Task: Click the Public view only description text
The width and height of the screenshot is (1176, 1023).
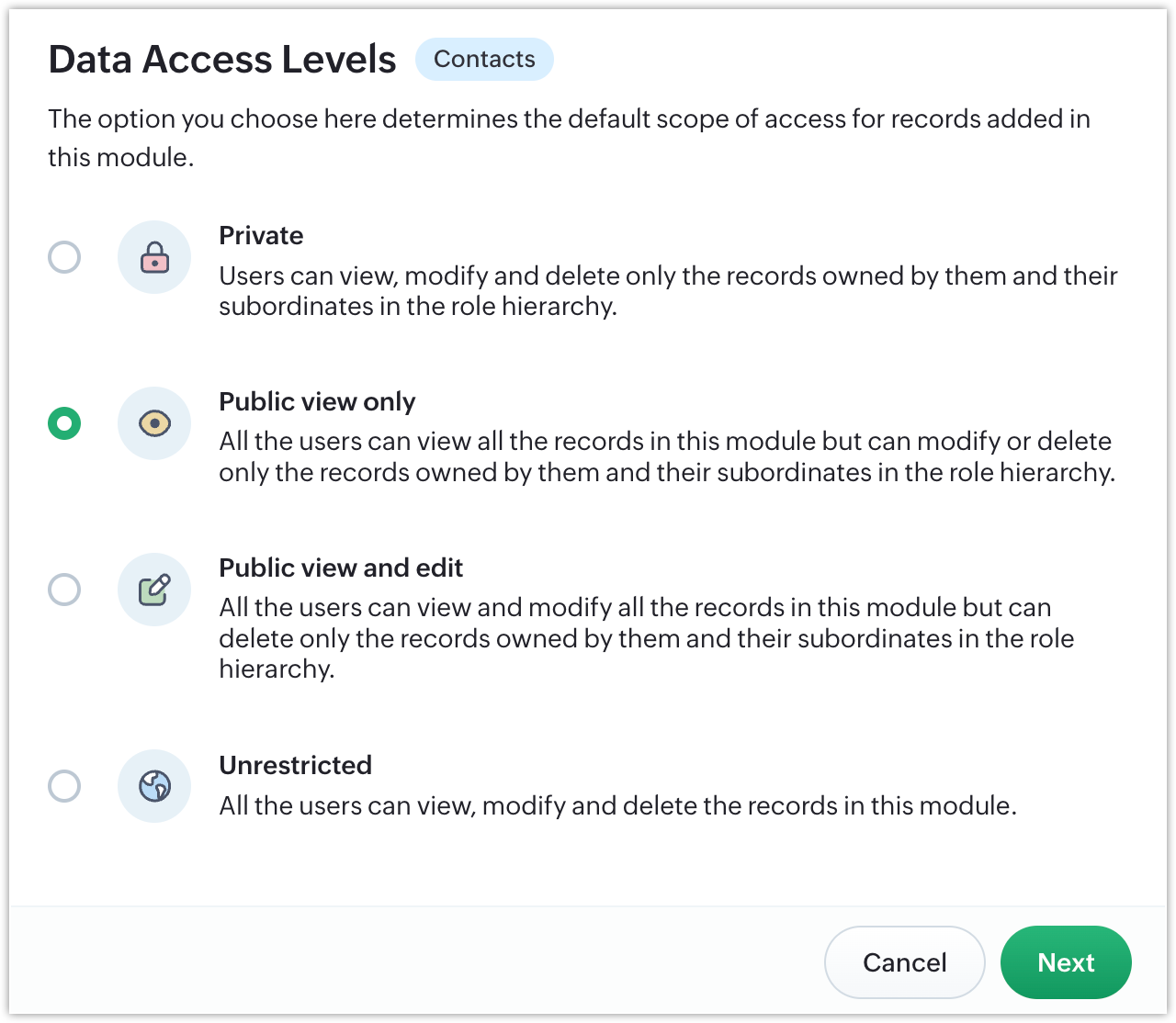Action: 666,456
